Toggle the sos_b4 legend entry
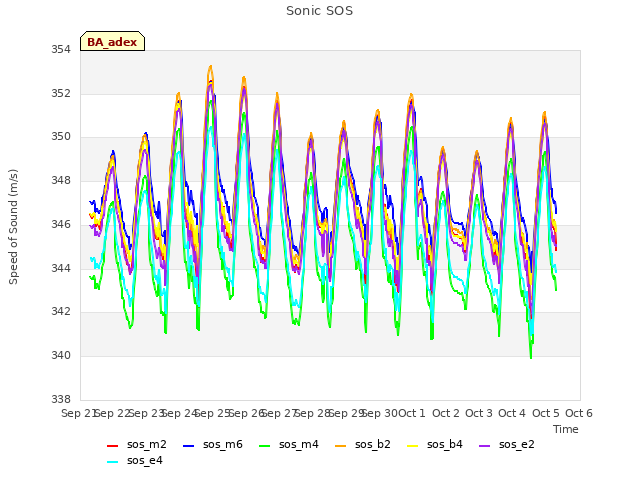The height and width of the screenshot is (480, 640). pyautogui.click(x=435, y=444)
